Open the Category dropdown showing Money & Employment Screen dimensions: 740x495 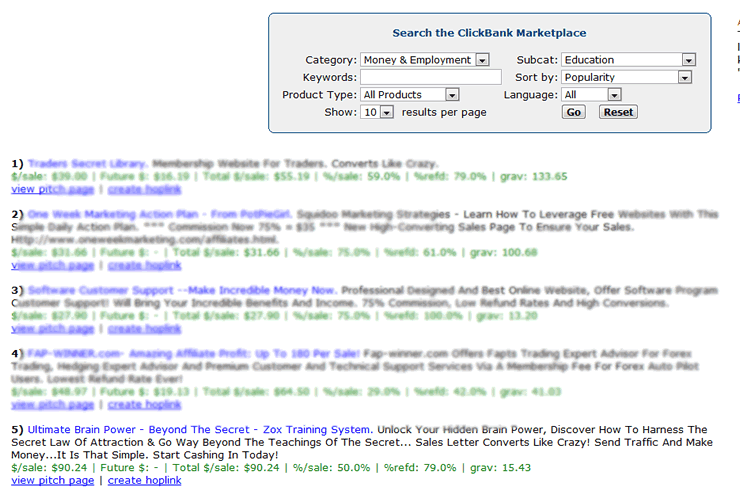click(425, 60)
